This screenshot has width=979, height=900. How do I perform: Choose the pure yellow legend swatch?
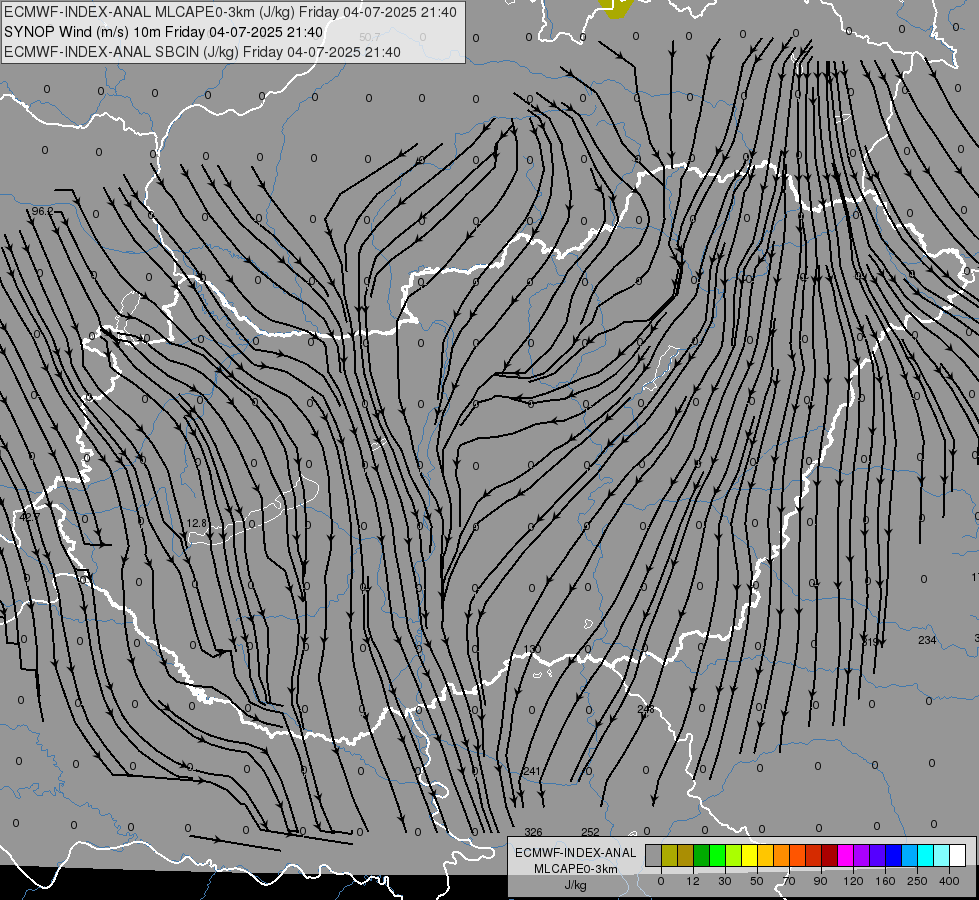[750, 855]
